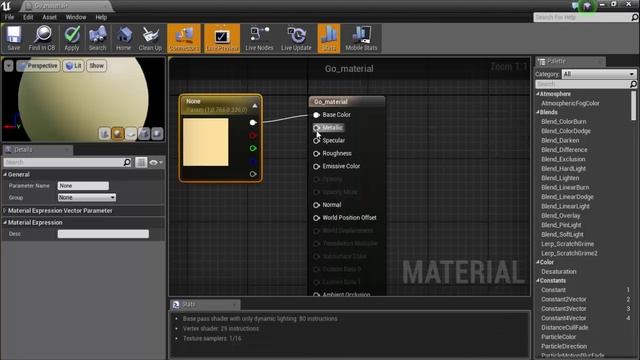This screenshot has width=640, height=360.
Task: Collapse the Atmosphere palette category
Action: coord(538,94)
